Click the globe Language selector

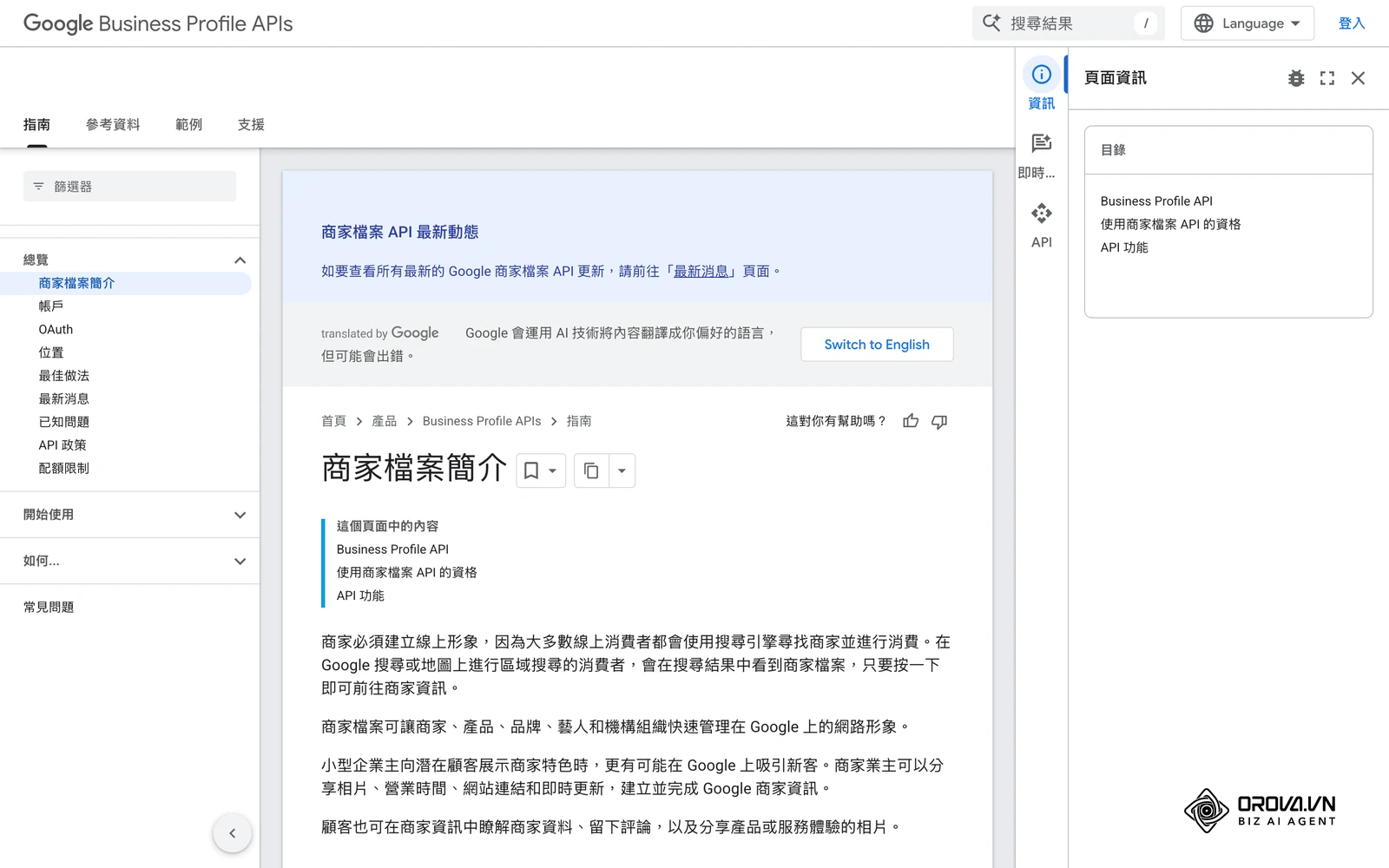pyautogui.click(x=1247, y=23)
